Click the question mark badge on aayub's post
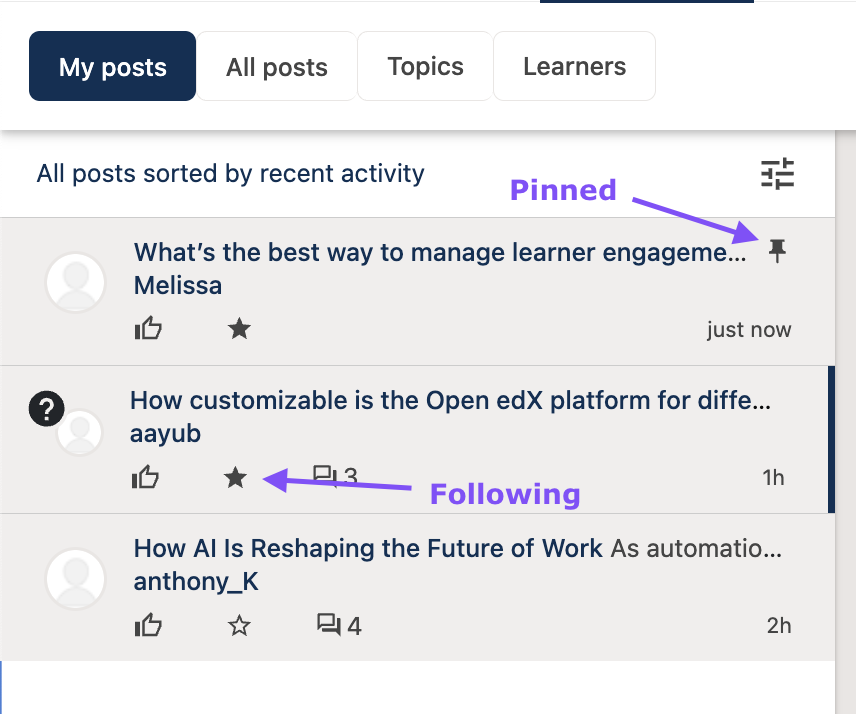Viewport: 856px width, 714px height. coord(46,408)
